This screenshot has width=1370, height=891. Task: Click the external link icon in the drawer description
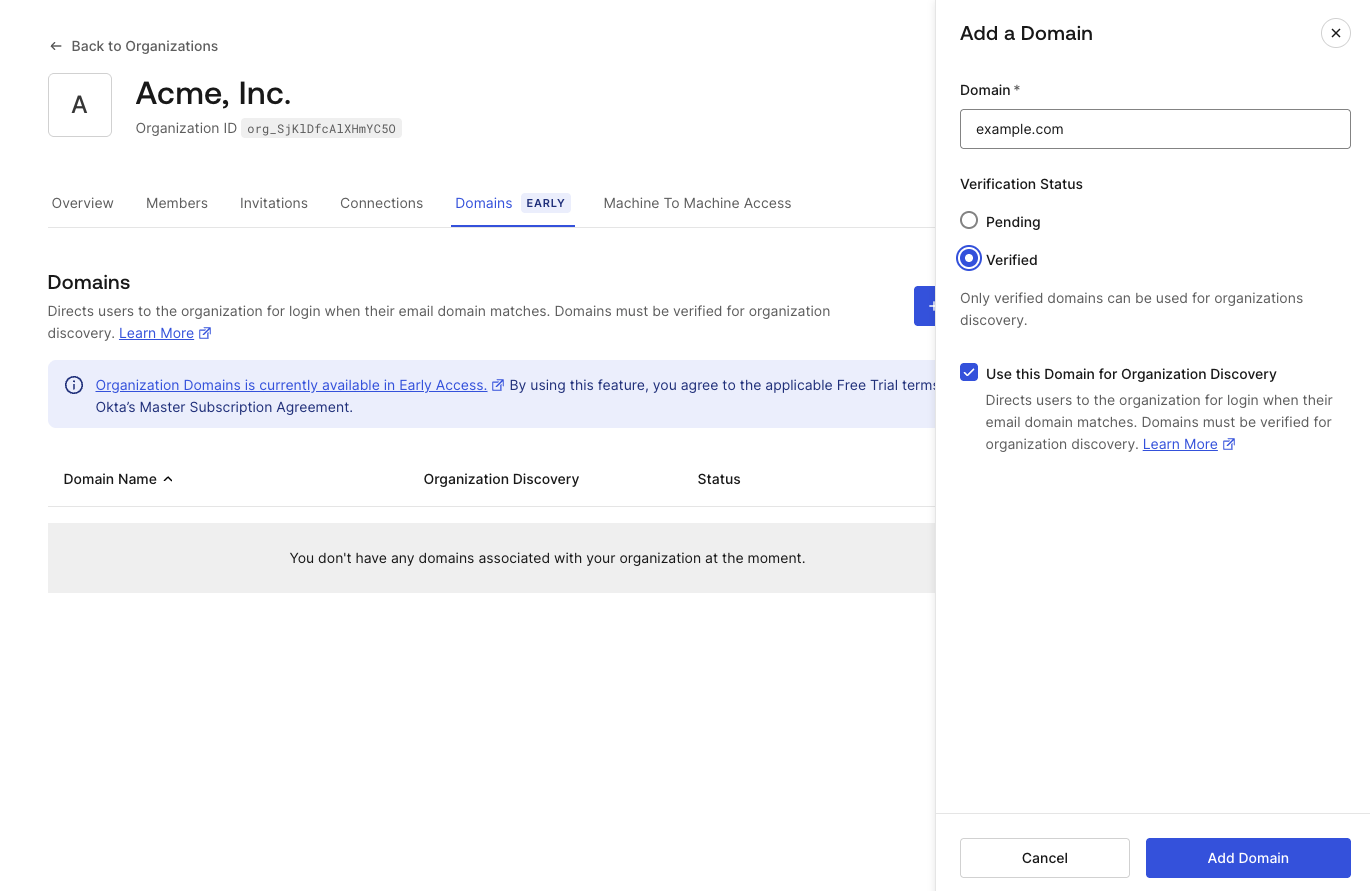1231,444
